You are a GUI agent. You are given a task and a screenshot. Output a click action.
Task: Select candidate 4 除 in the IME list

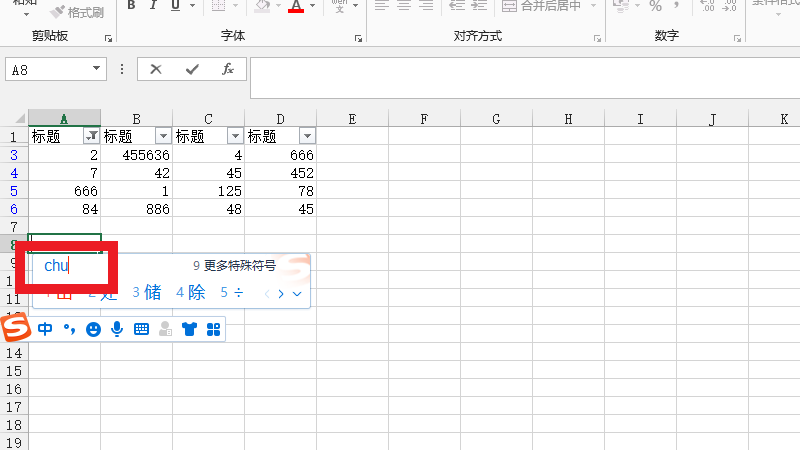(x=191, y=293)
